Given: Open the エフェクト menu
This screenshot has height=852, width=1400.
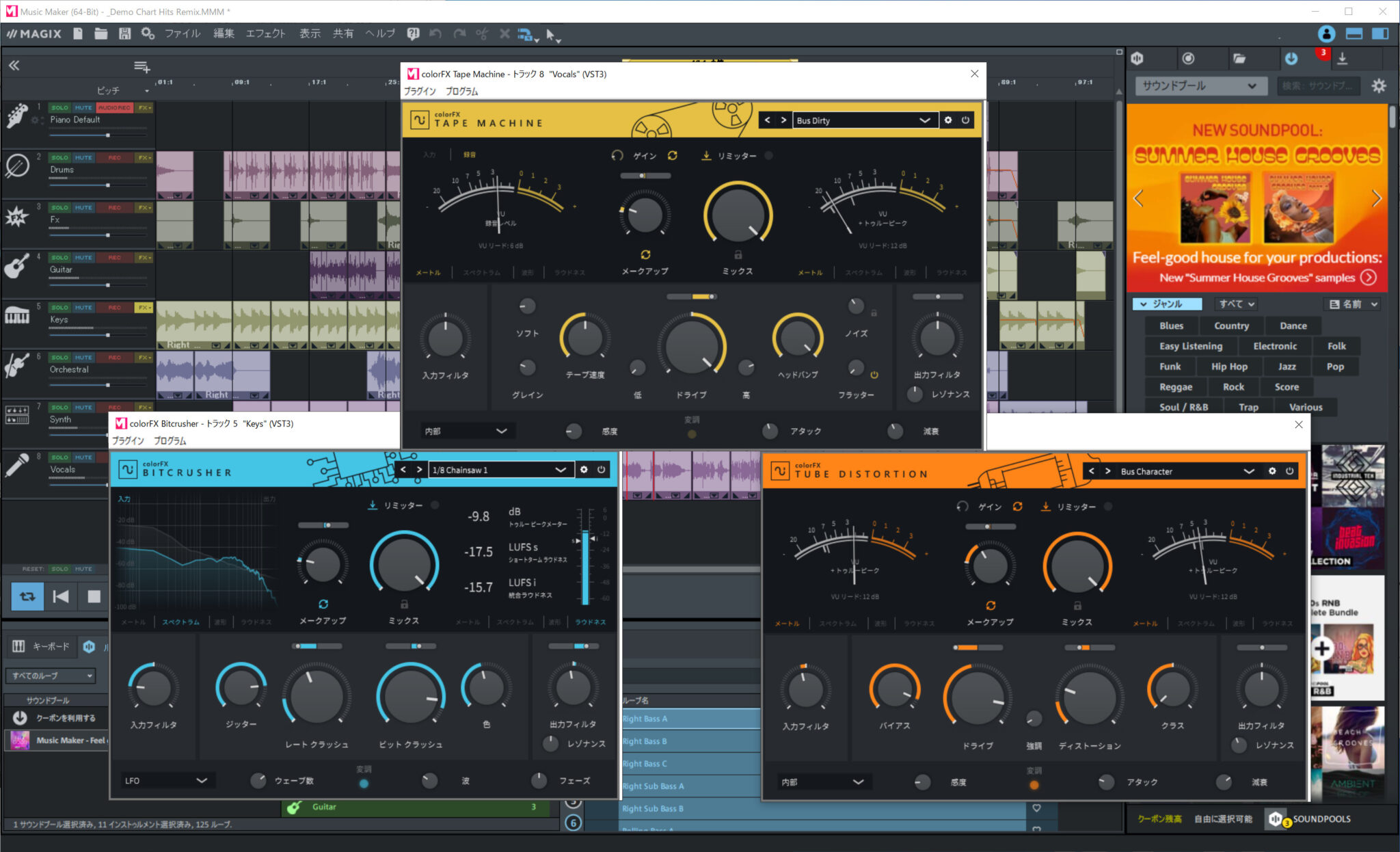Looking at the screenshot, I should [x=265, y=33].
